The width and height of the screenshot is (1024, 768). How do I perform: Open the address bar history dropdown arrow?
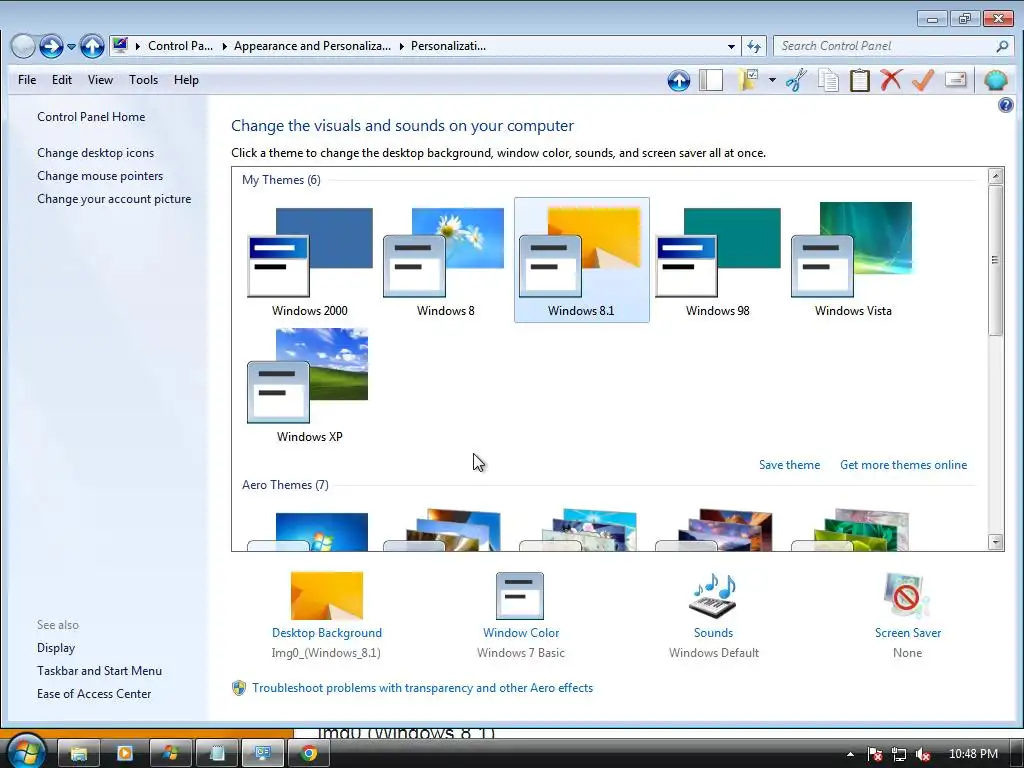731,46
